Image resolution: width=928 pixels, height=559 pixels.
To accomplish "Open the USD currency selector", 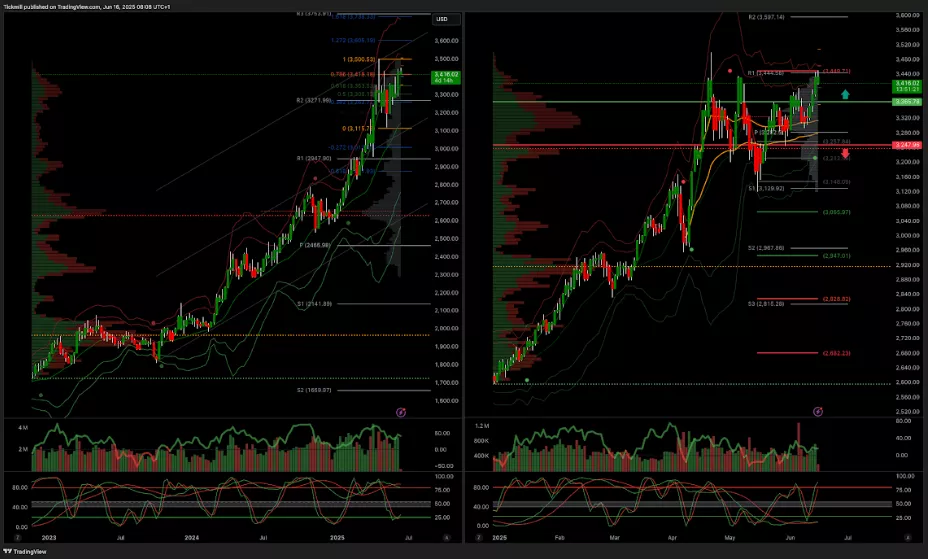I will [x=440, y=19].
